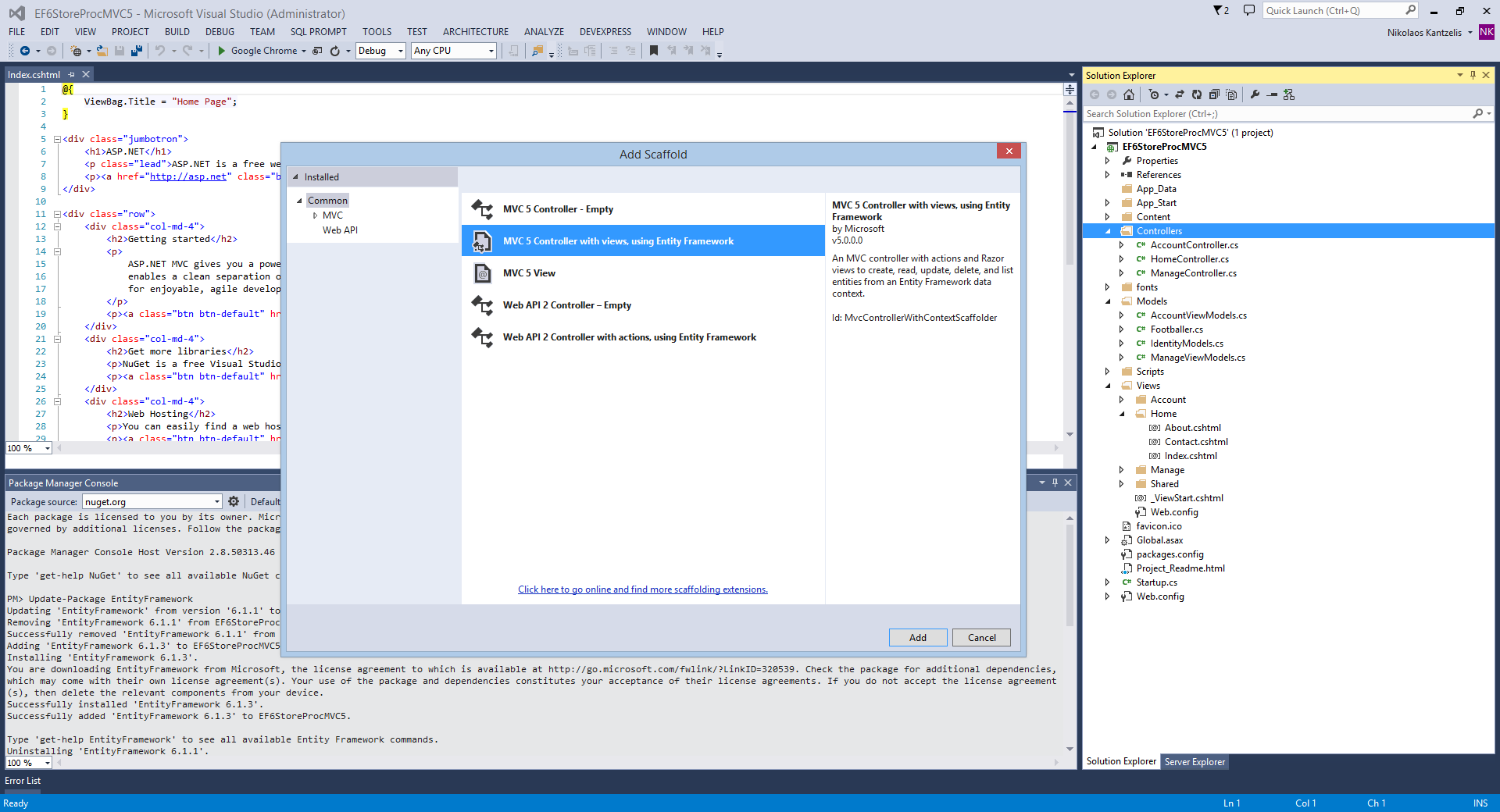1500x812 pixels.
Task: Click the Toggle Bookmark toolbar icon
Action: point(654,51)
